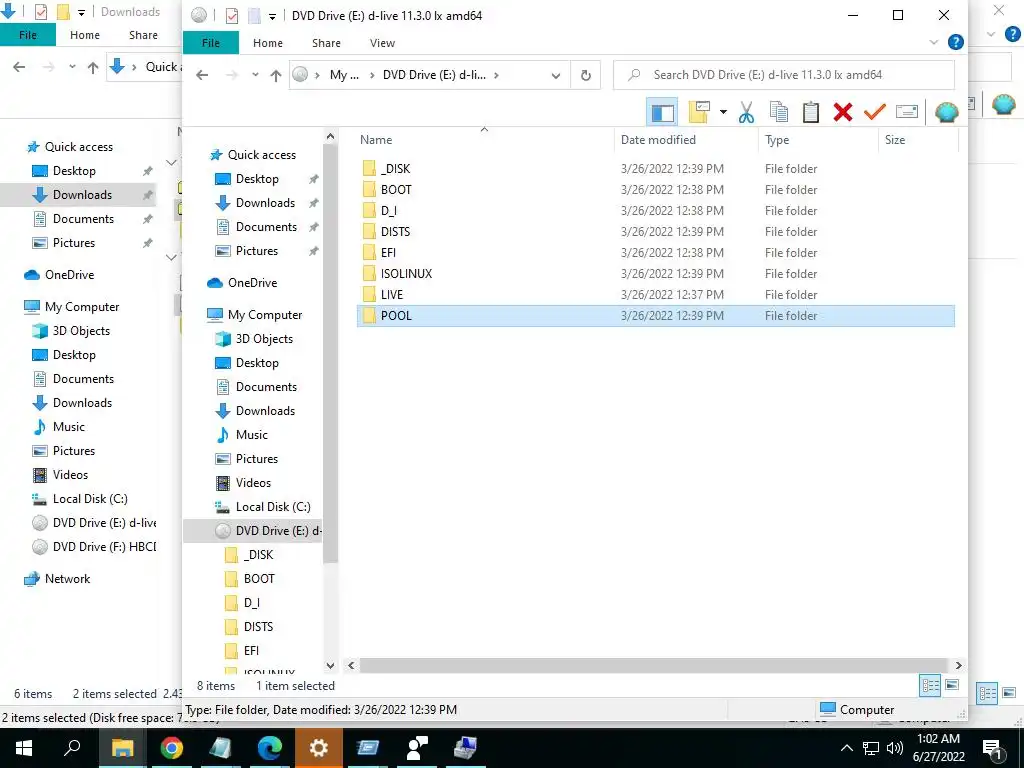Click the Copy toolbar icon
1024x768 pixels.
pos(778,112)
